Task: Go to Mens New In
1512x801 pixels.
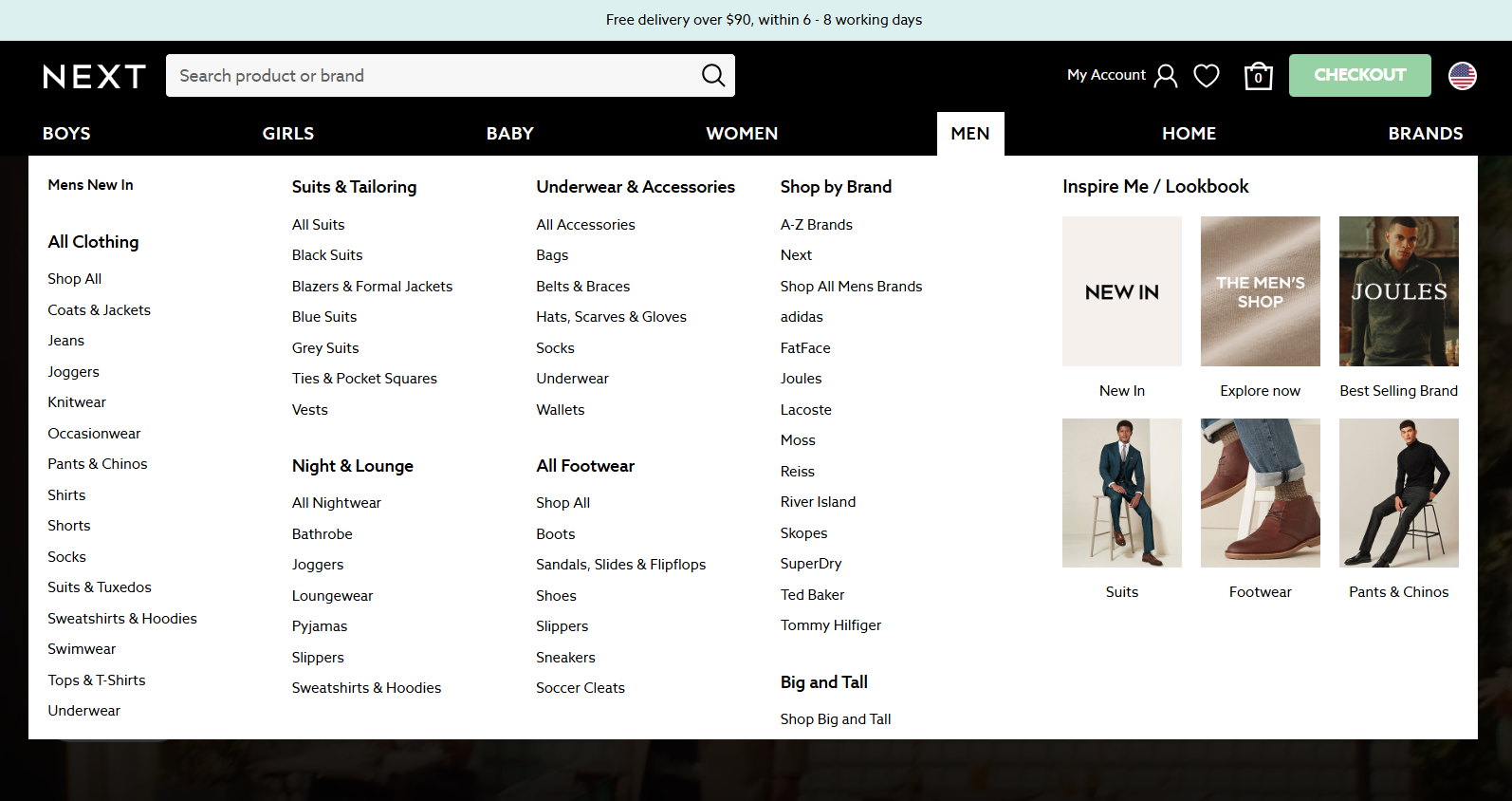Action: click(x=90, y=185)
